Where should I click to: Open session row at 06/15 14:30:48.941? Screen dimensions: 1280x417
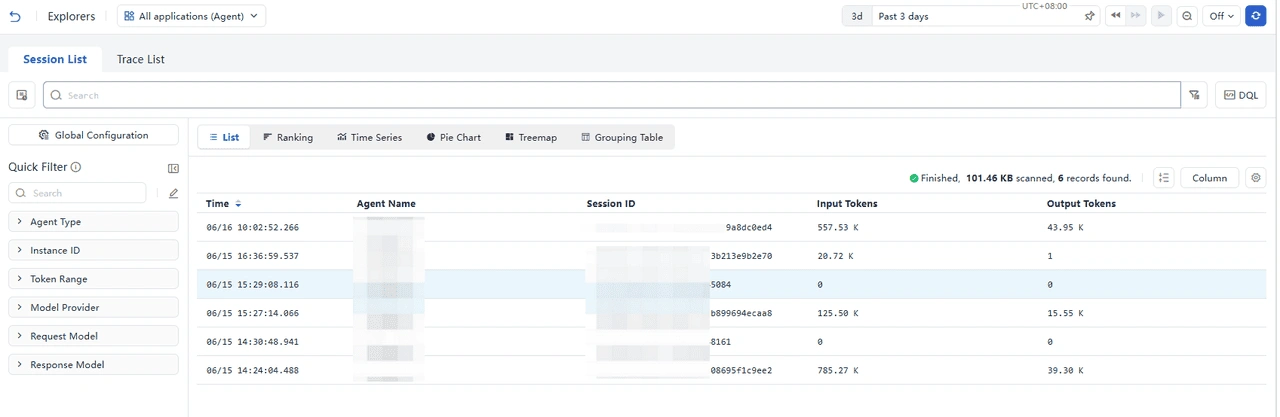point(732,341)
